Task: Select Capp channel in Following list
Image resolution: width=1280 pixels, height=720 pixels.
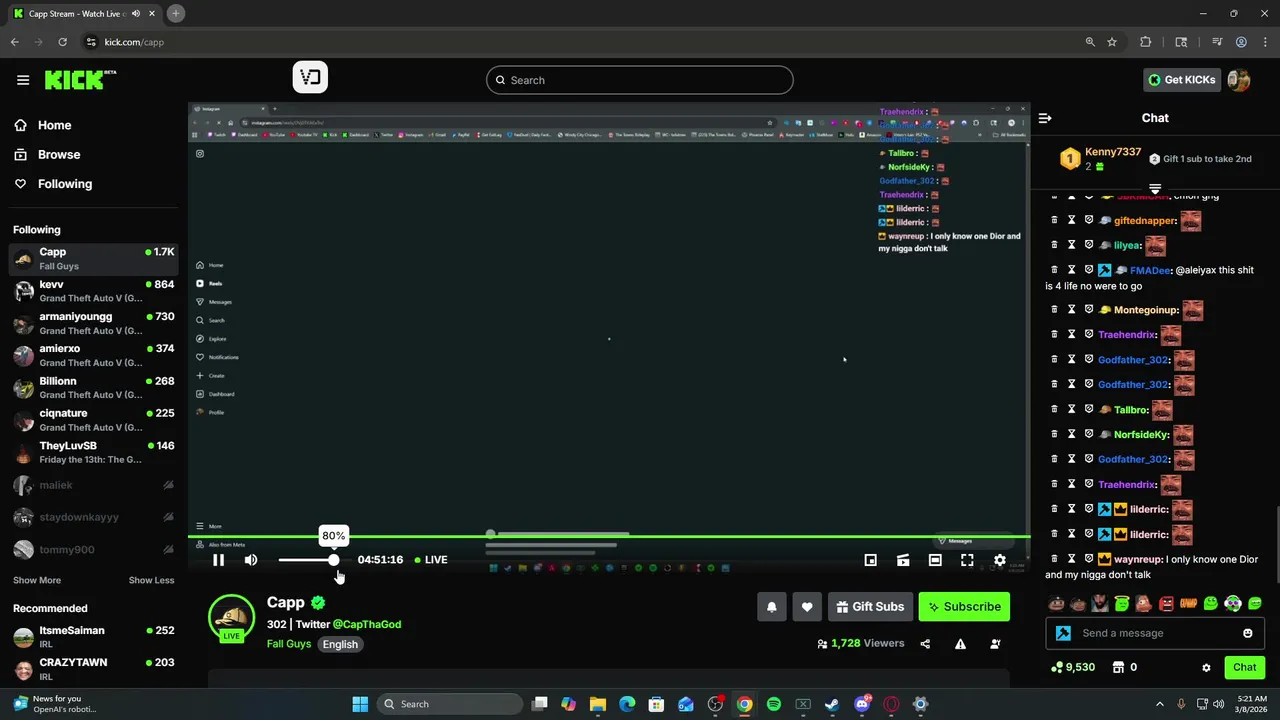Action: click(x=94, y=259)
